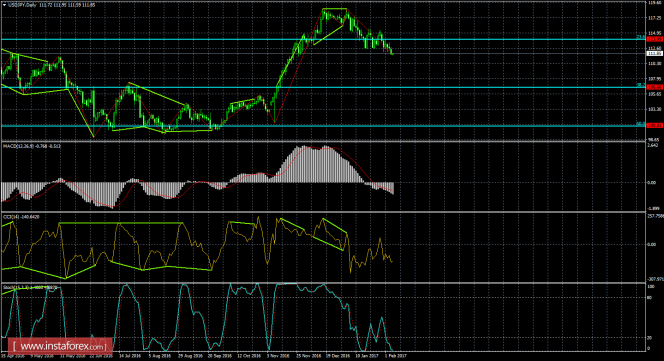Click the 19 Dec 2016 date marker

pyautogui.click(x=339, y=356)
